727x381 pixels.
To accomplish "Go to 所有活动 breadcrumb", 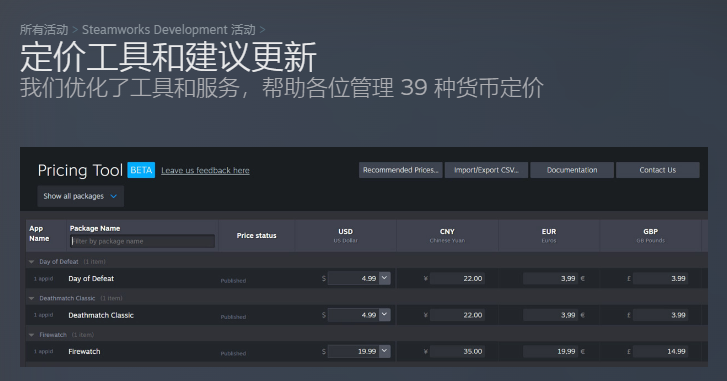I will point(44,30).
